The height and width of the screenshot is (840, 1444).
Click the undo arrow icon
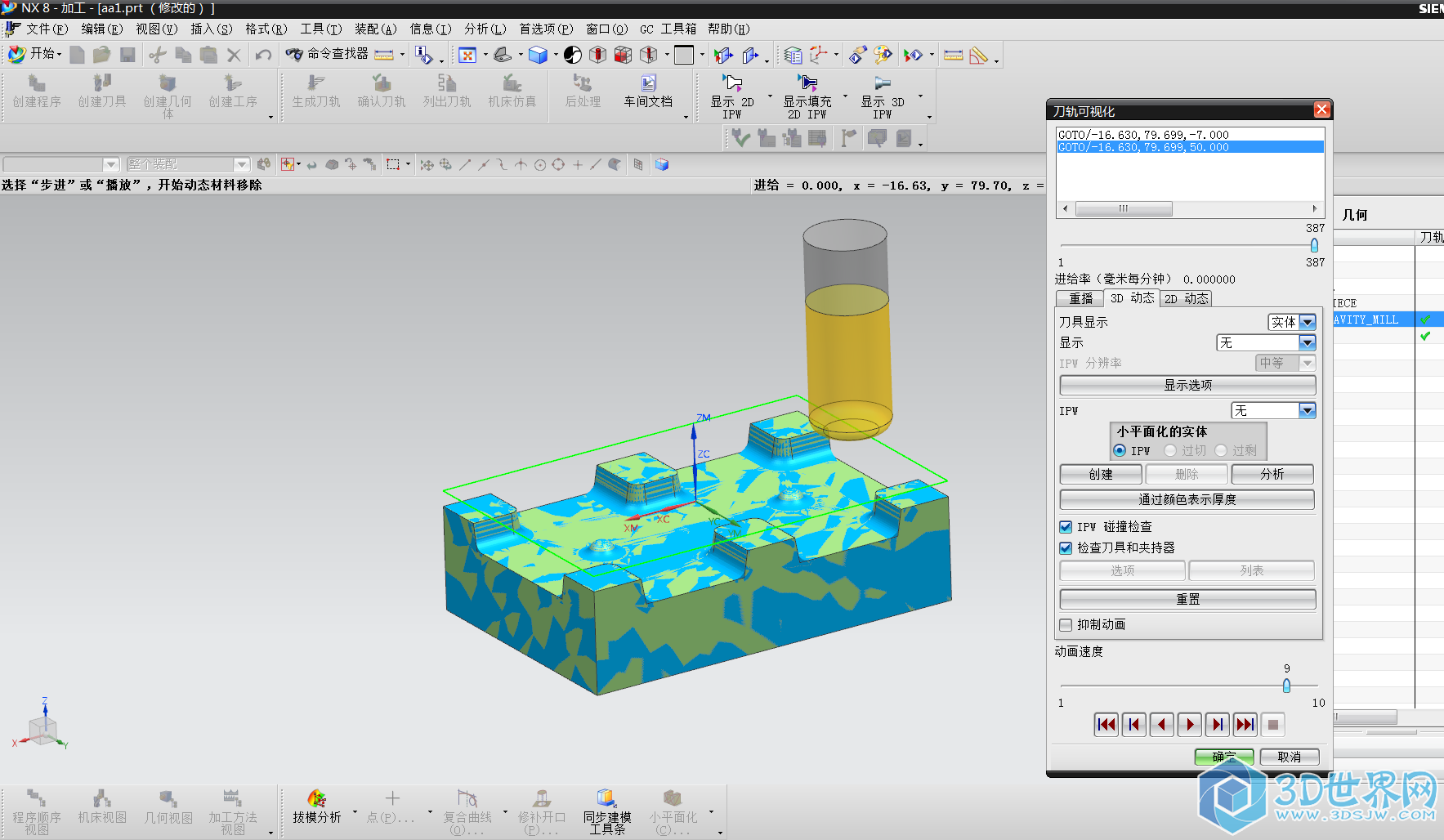[x=263, y=55]
